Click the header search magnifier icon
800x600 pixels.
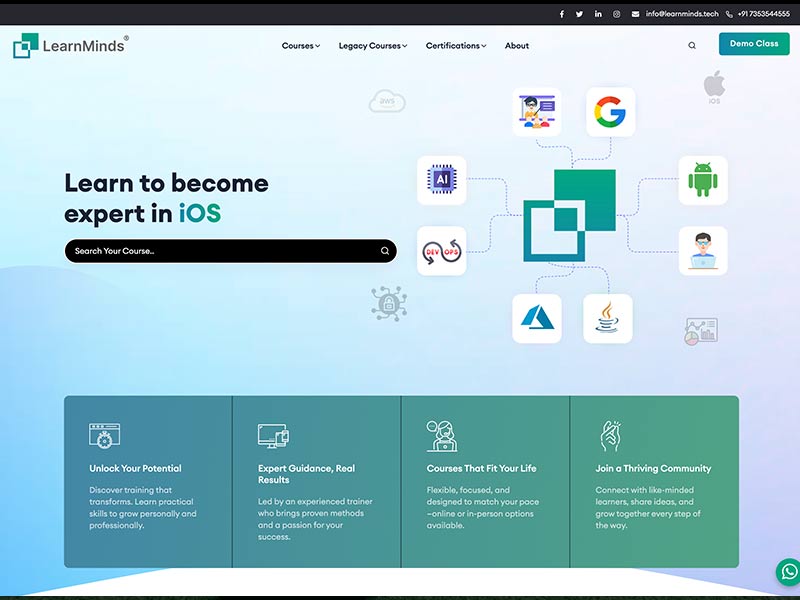pos(692,45)
